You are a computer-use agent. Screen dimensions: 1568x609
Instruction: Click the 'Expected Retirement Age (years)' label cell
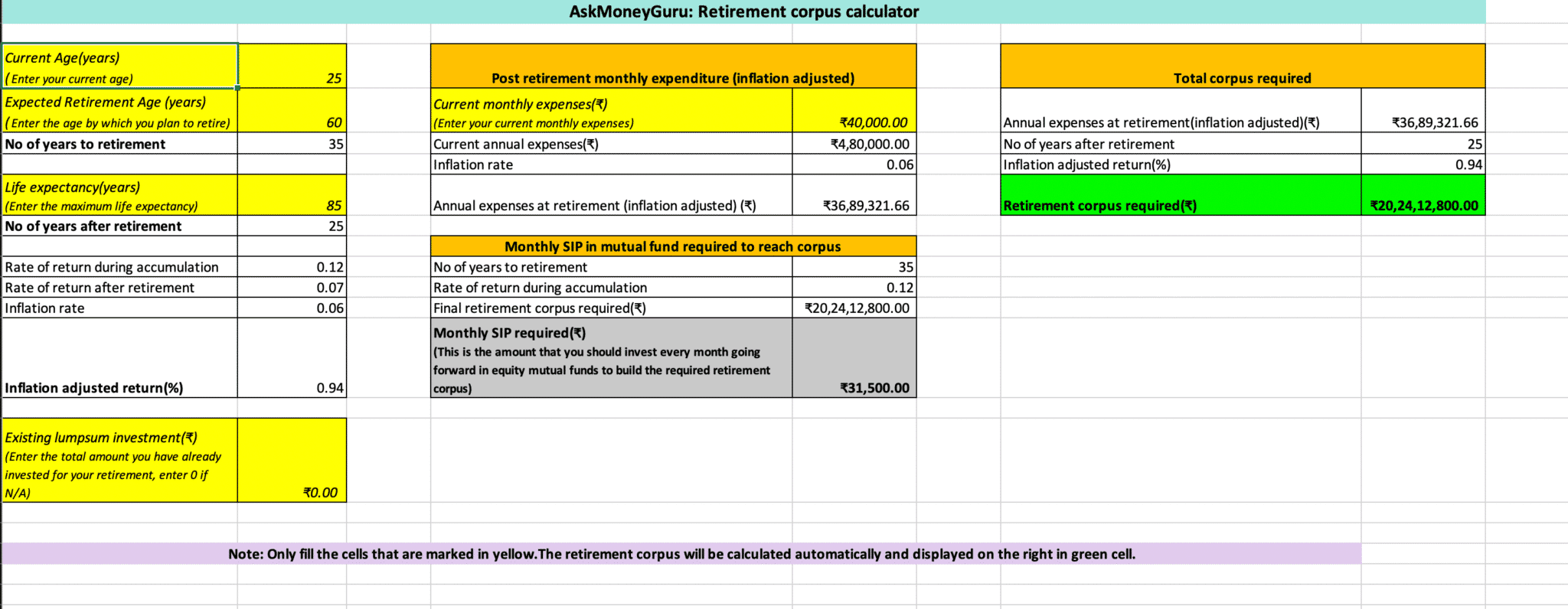click(x=120, y=110)
